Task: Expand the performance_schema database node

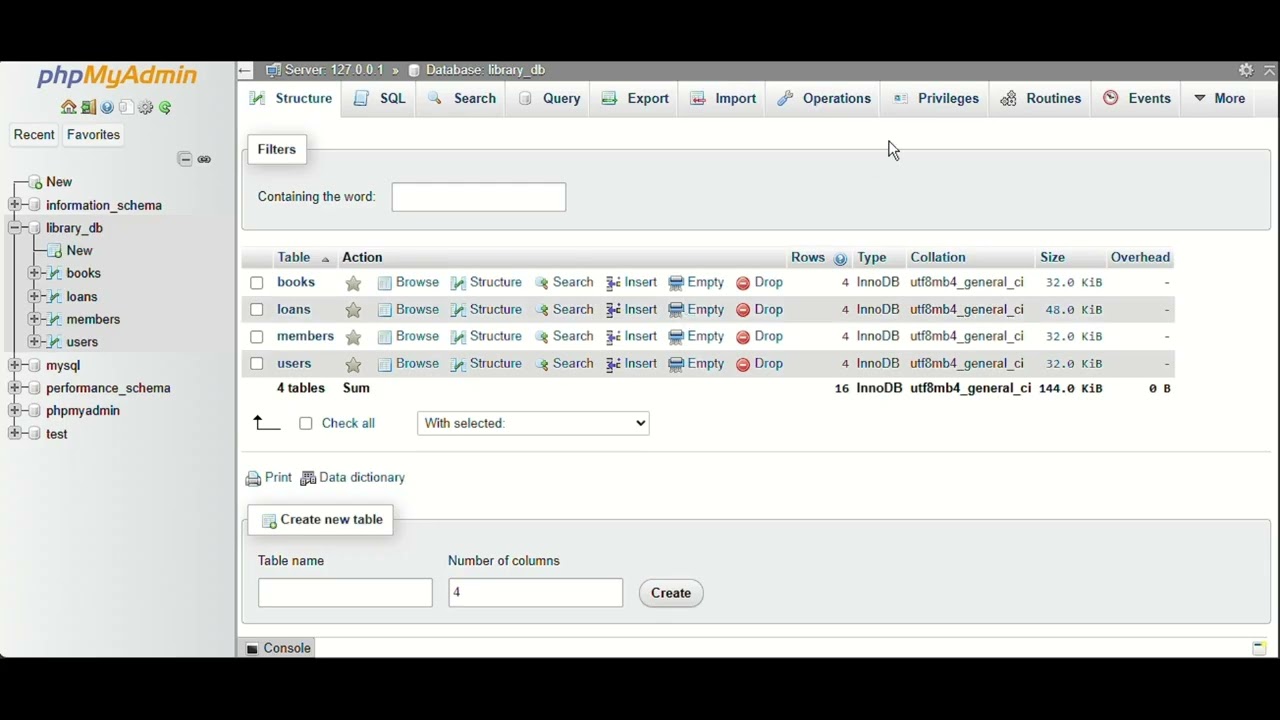Action: click(14, 388)
